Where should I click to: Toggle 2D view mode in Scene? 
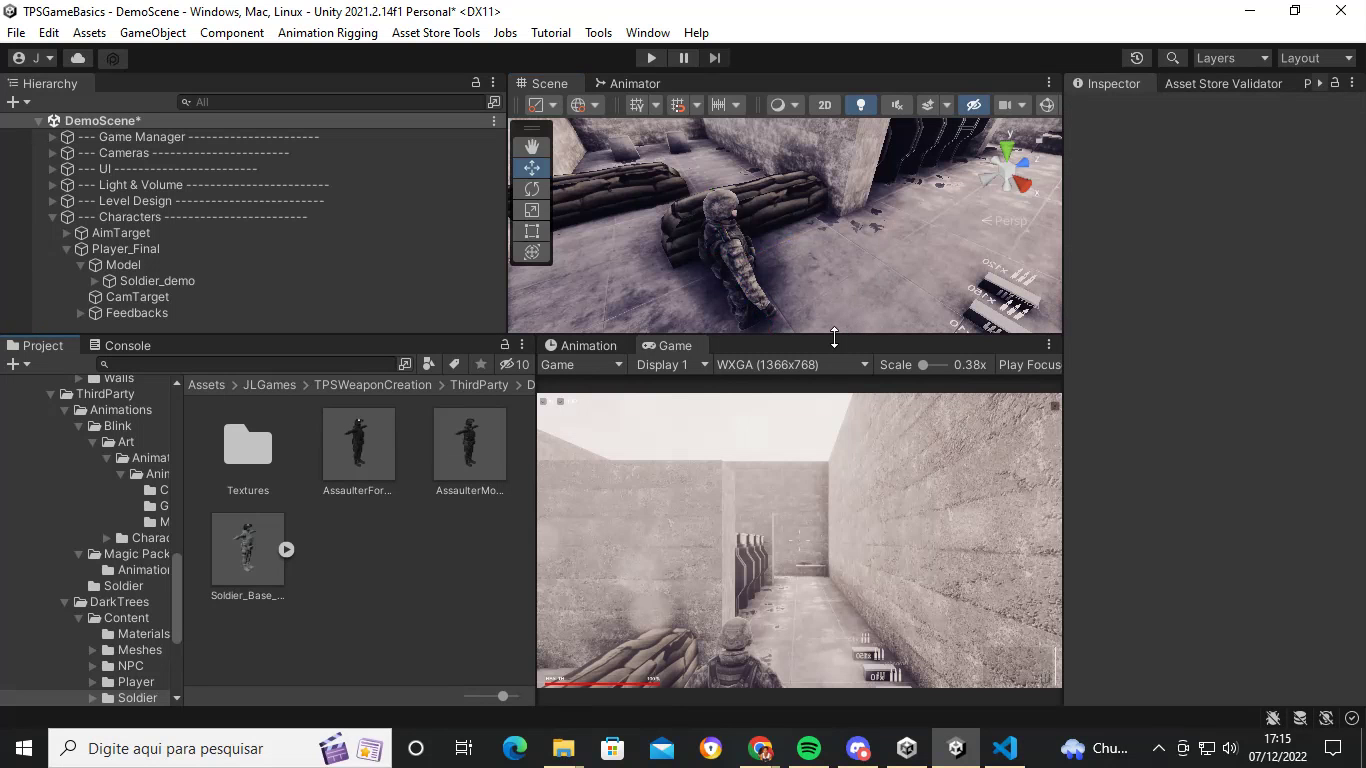tap(824, 105)
